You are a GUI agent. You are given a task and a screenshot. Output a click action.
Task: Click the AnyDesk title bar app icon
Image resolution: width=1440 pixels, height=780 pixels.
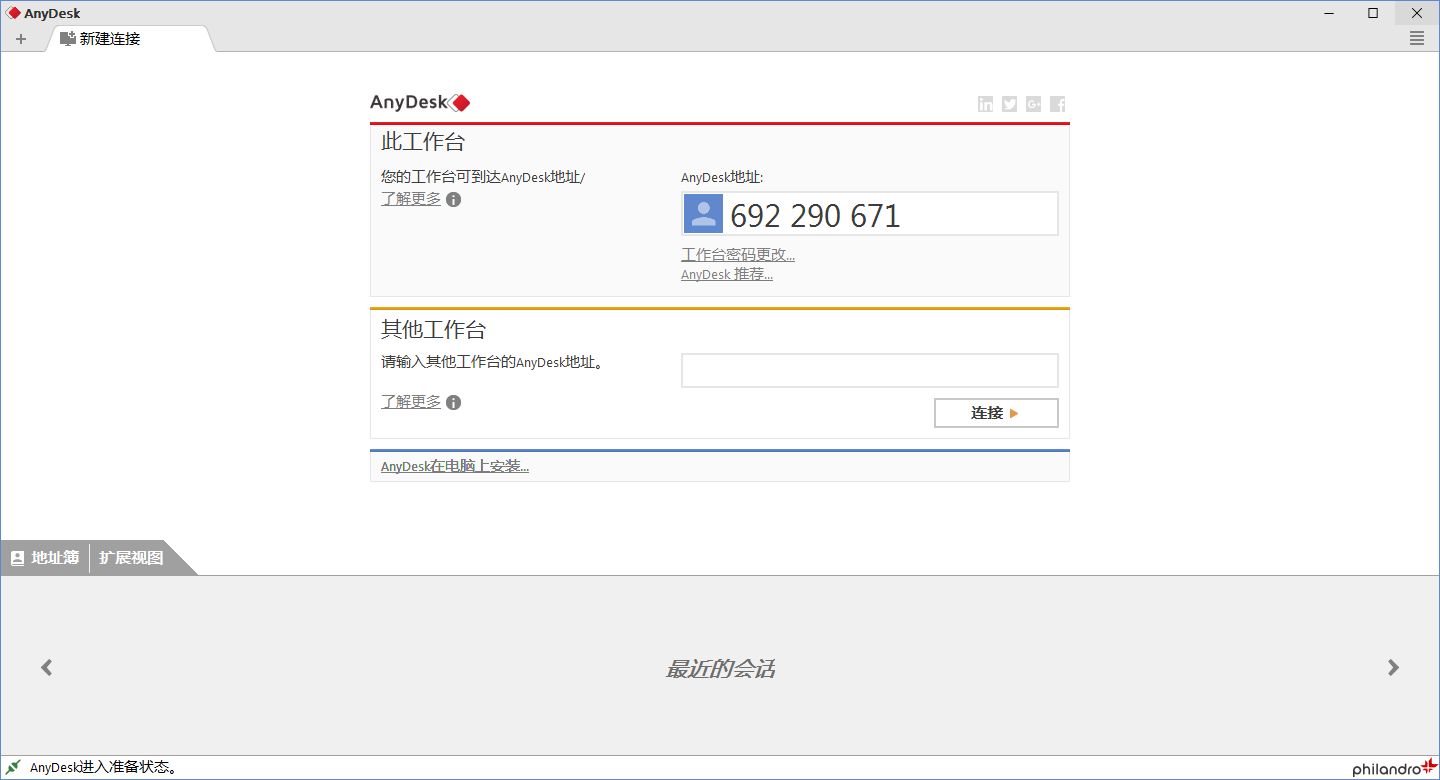(14, 13)
